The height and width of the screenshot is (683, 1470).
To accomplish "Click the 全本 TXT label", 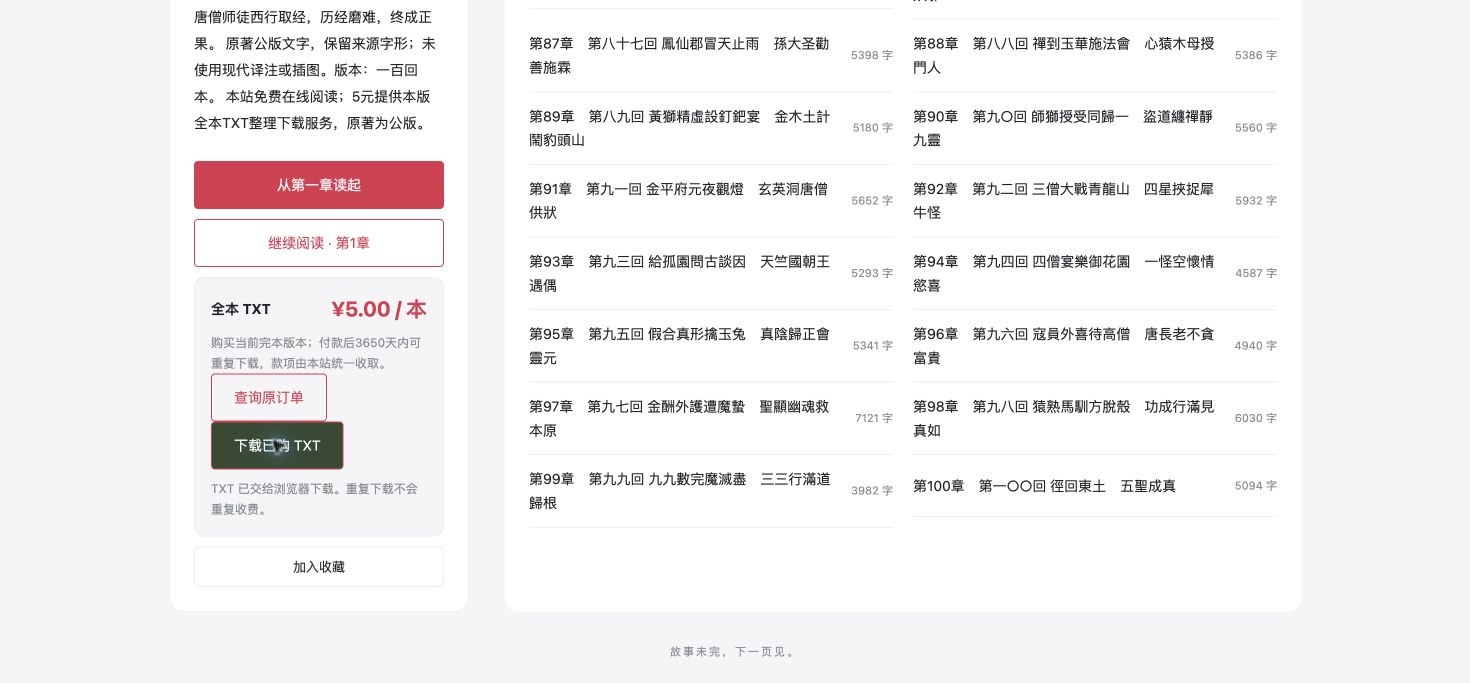I will tap(241, 309).
